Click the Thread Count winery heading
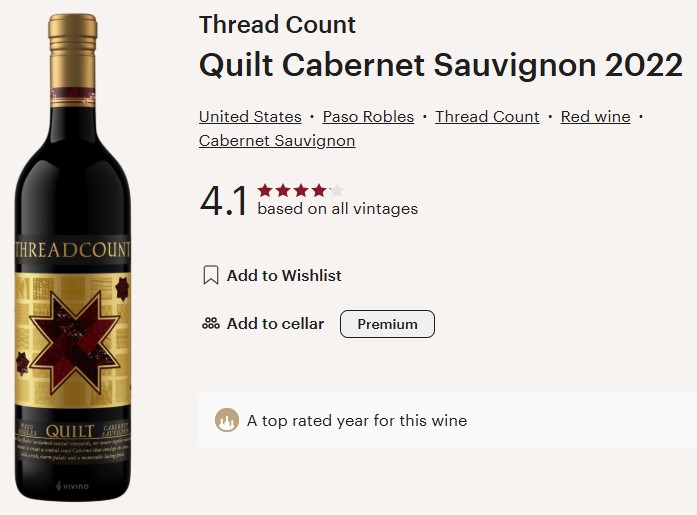The image size is (697, 515). point(277,25)
